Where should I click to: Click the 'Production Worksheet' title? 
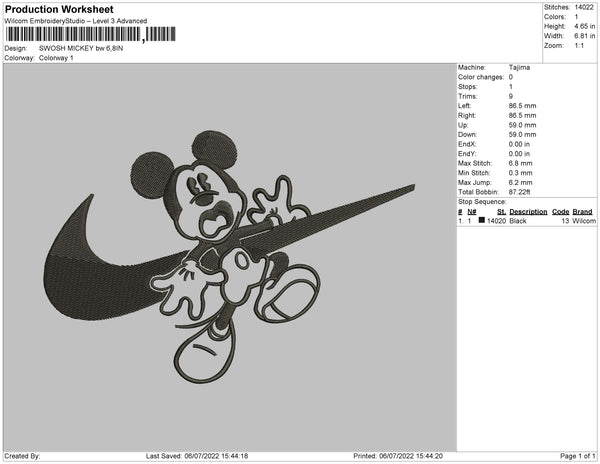[x=59, y=10]
